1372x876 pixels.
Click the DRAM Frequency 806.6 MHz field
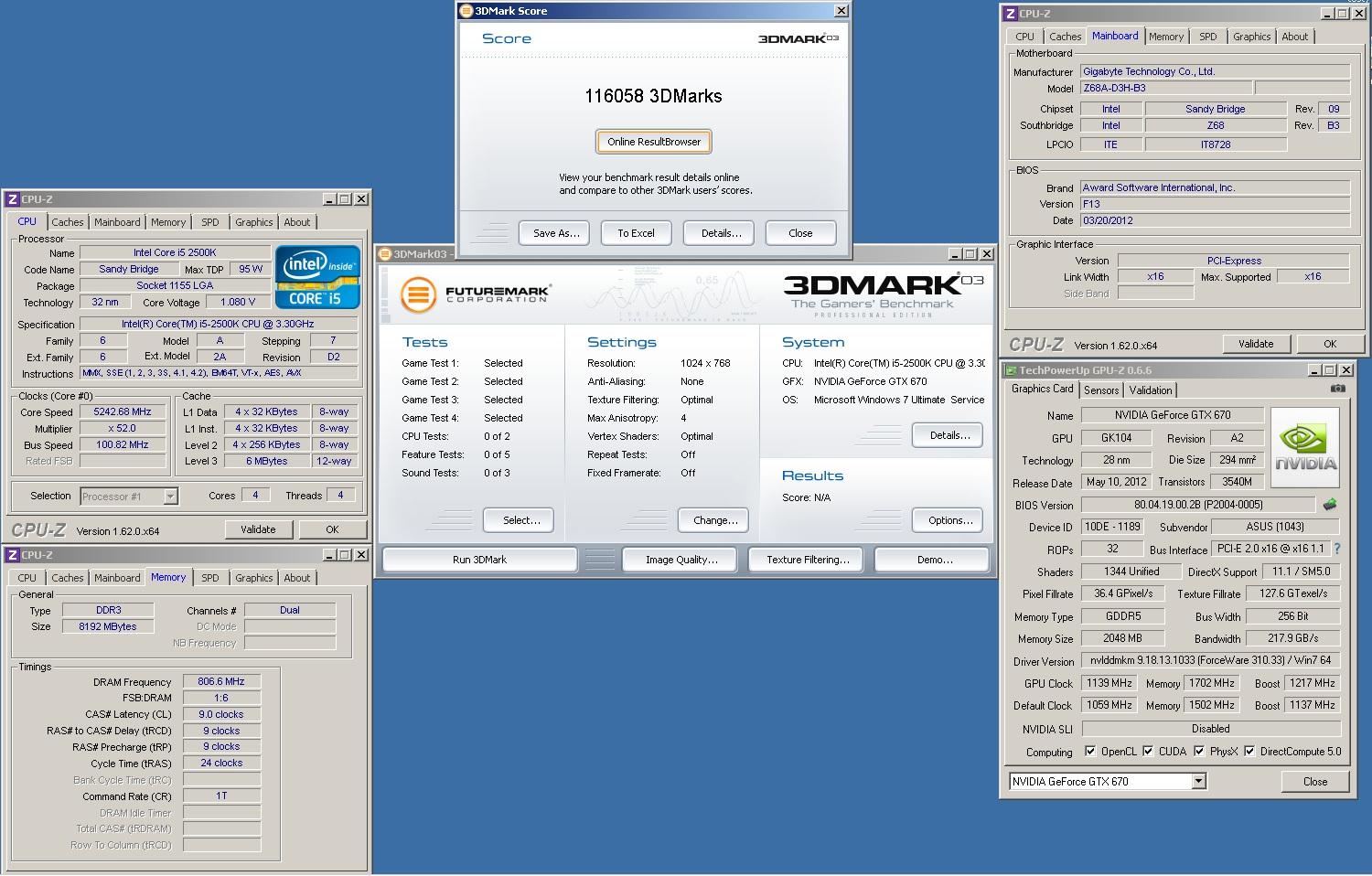pos(221,681)
